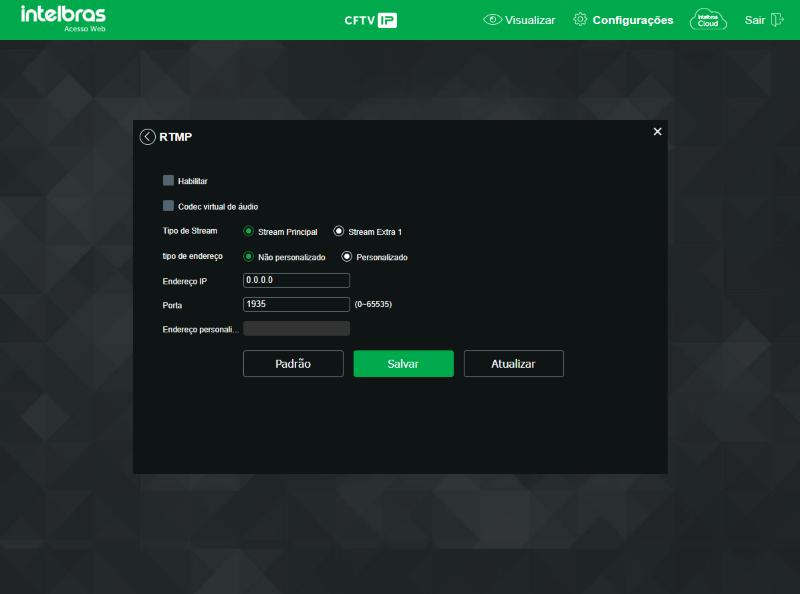Check the Codec virtual de áudio box
The image size is (800, 594).
tap(168, 206)
